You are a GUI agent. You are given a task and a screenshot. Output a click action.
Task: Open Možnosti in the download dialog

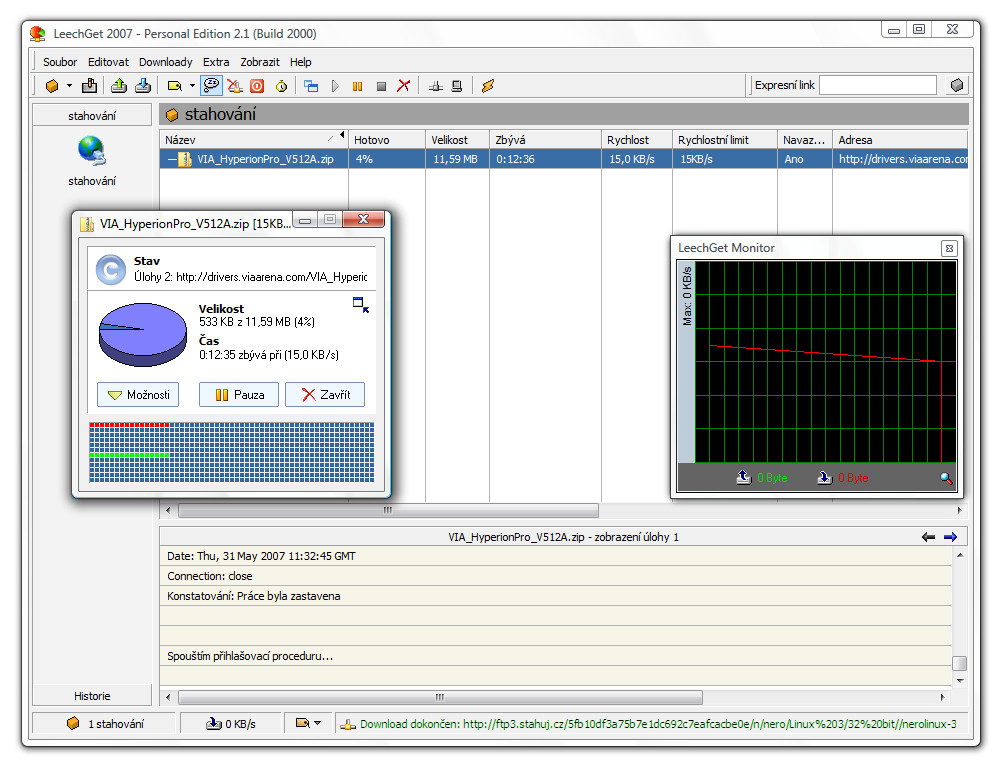click(x=138, y=394)
